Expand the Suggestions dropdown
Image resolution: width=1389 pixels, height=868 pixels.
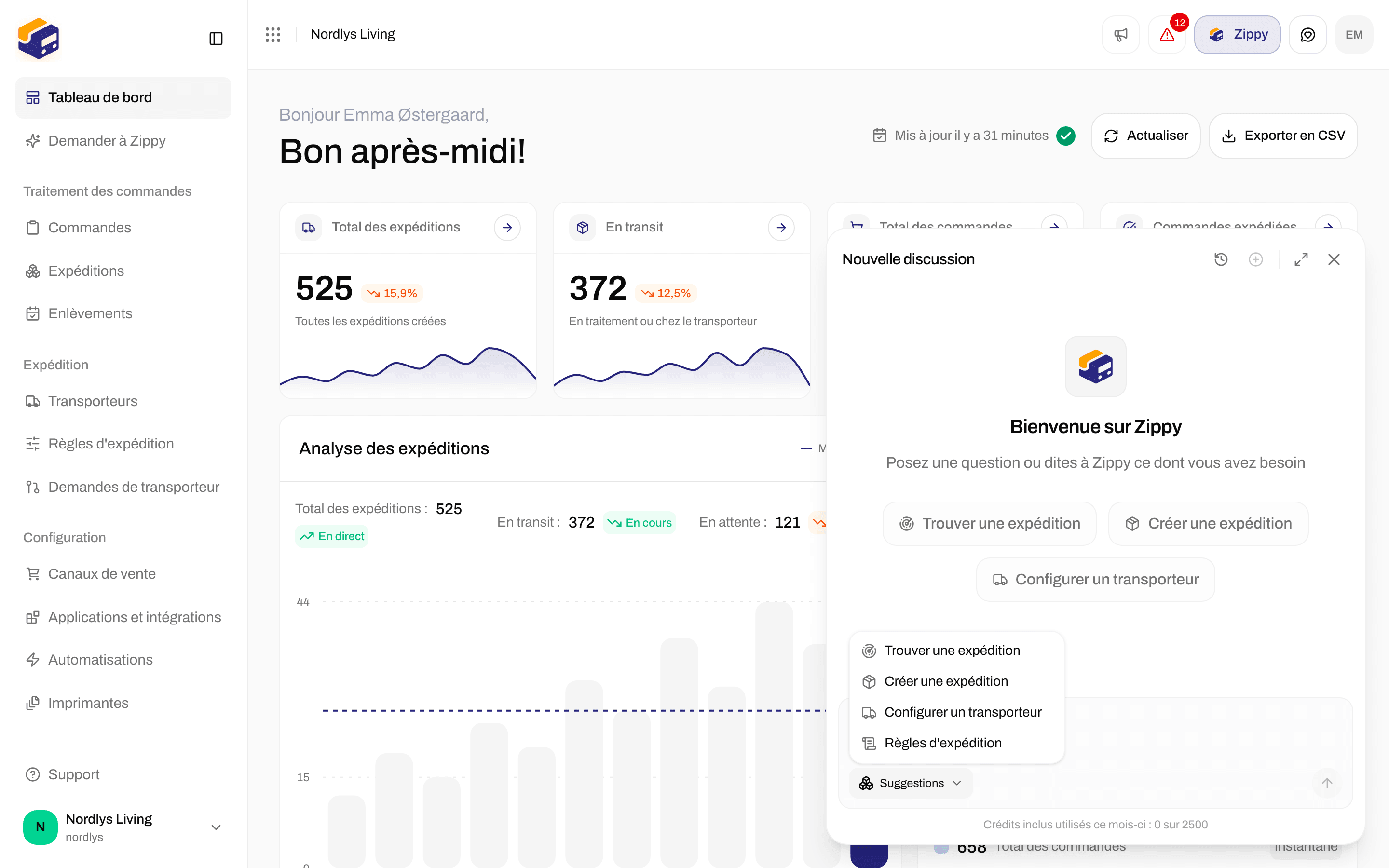(x=910, y=783)
